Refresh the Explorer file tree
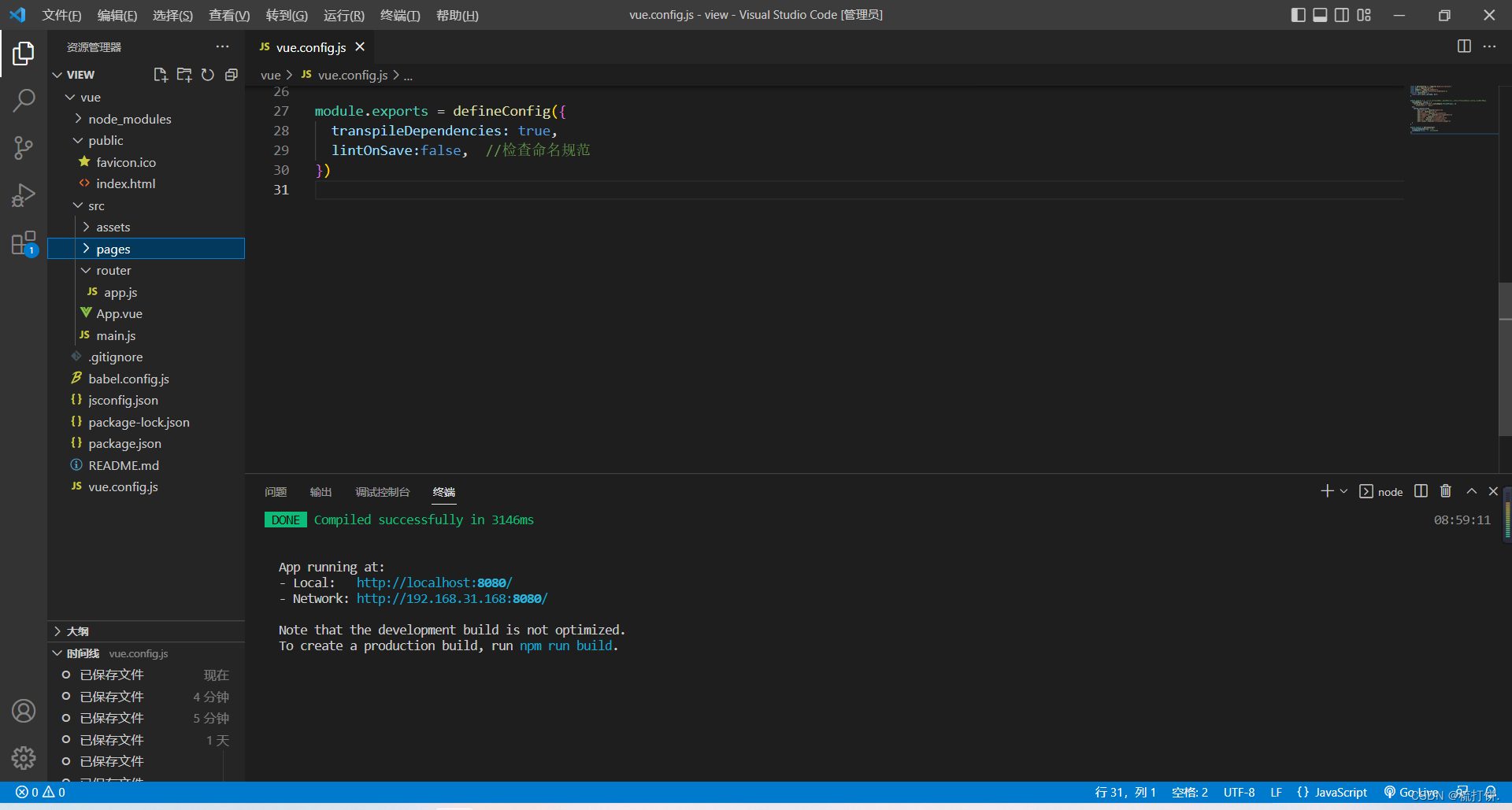 [x=208, y=75]
